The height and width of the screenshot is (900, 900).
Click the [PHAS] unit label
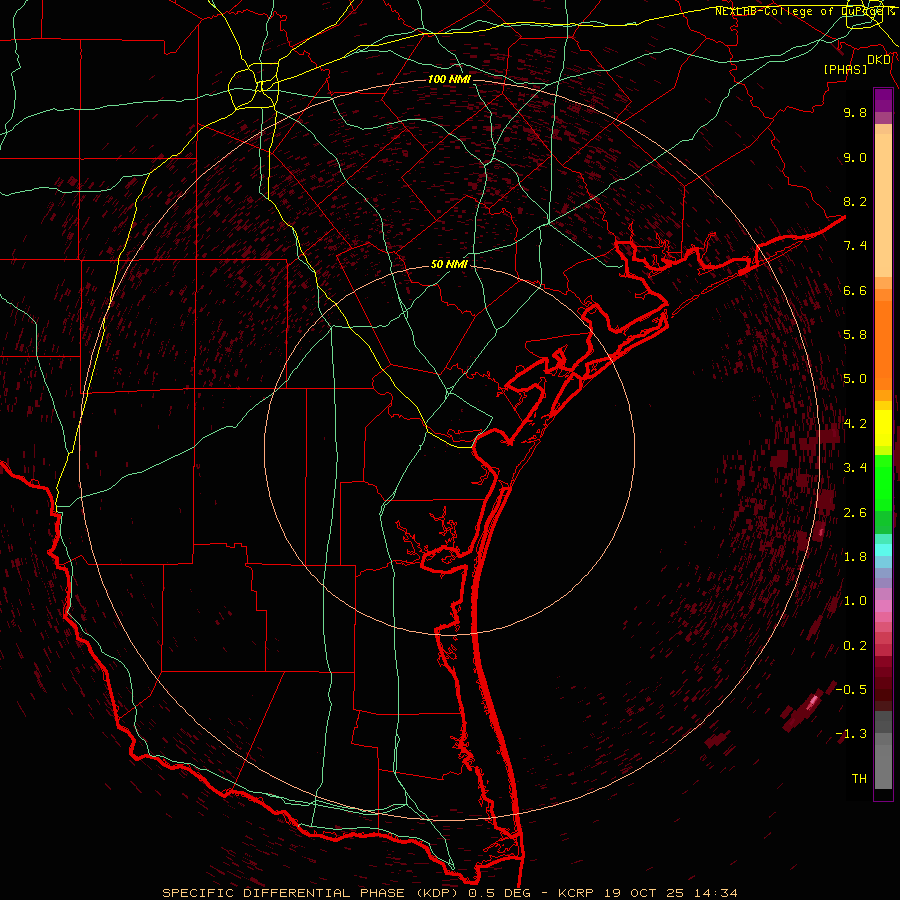(x=845, y=70)
